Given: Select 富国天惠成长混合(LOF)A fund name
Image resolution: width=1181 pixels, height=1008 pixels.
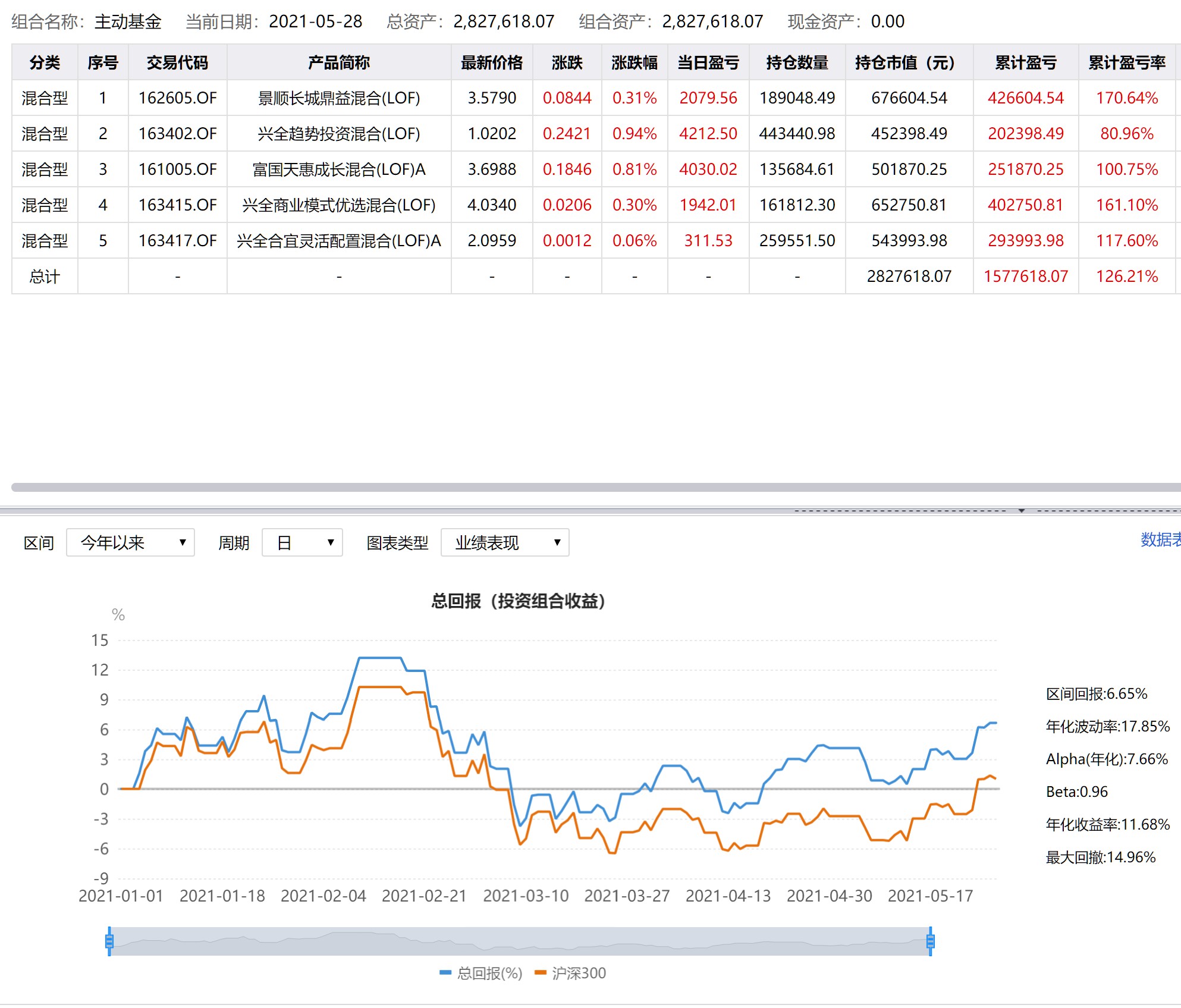Looking at the screenshot, I should (338, 169).
